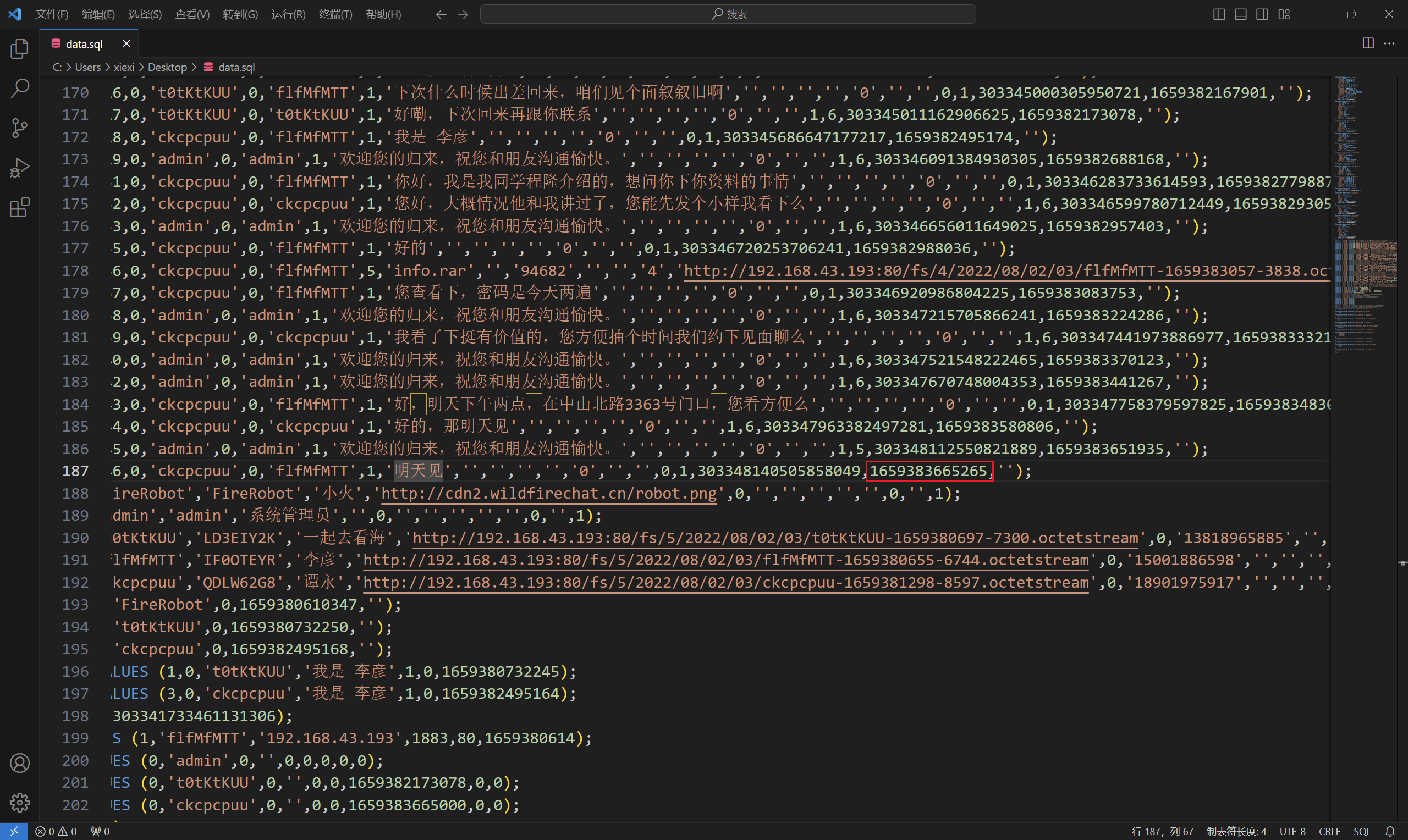The width and height of the screenshot is (1408, 840).
Task: Click the ports forwarded status item
Action: click(x=100, y=832)
